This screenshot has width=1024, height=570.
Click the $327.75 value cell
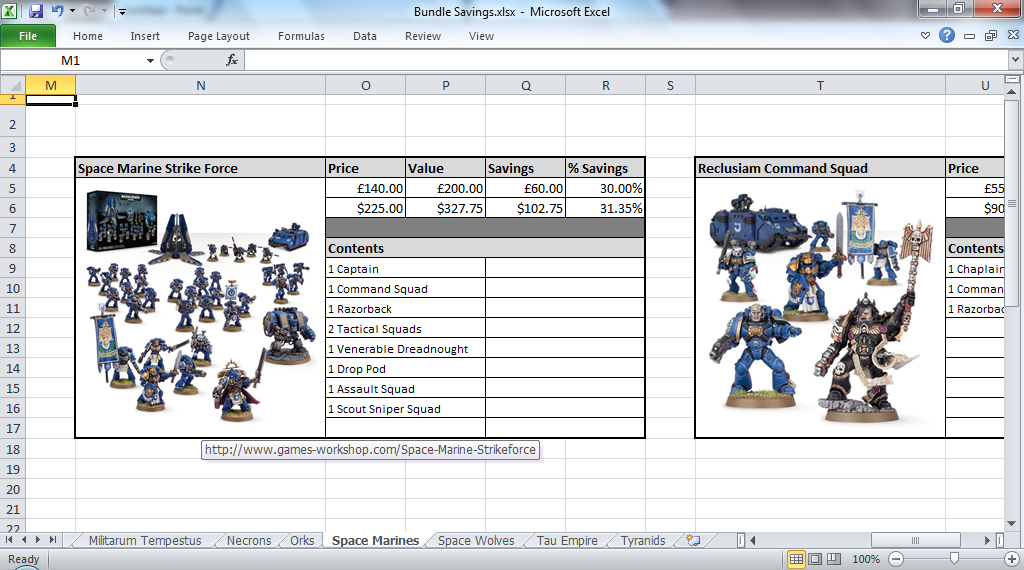tap(445, 209)
